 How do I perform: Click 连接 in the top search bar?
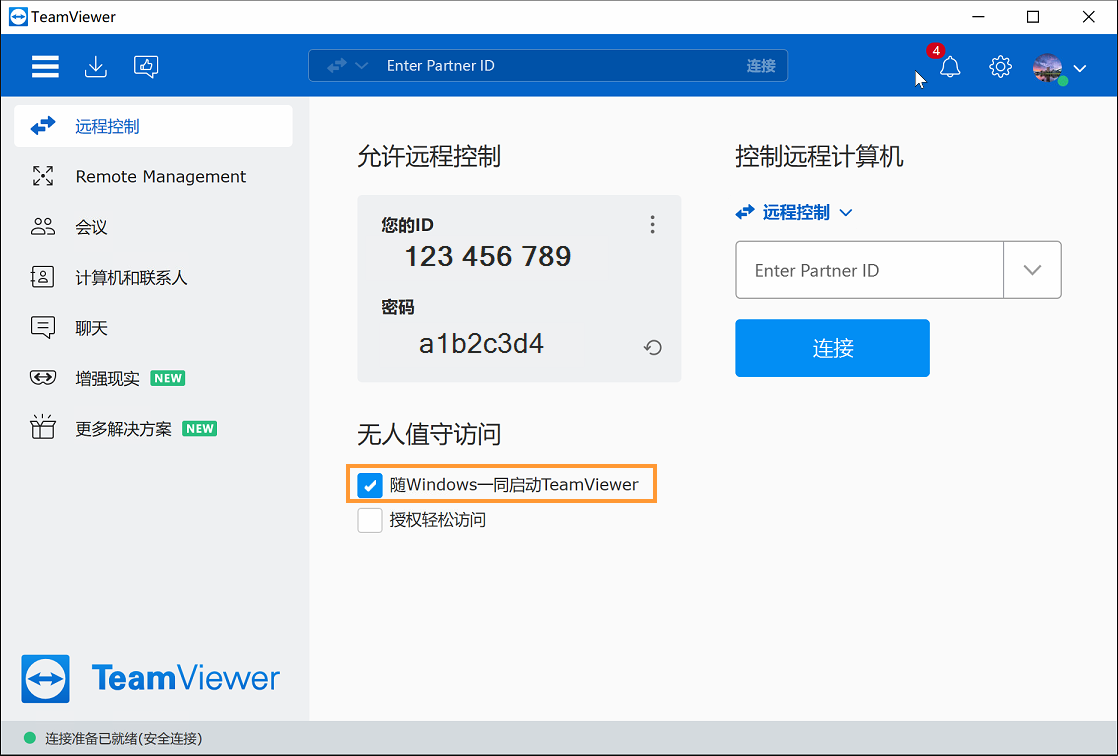(761, 66)
